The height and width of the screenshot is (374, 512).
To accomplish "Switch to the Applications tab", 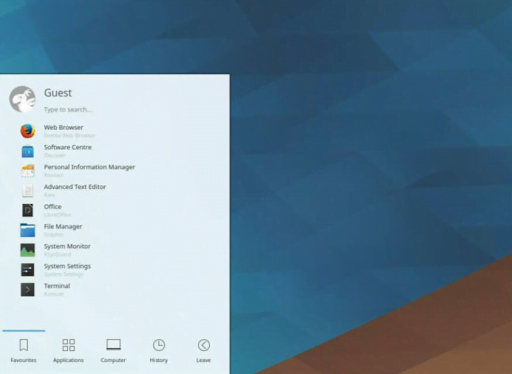I will click(68, 351).
